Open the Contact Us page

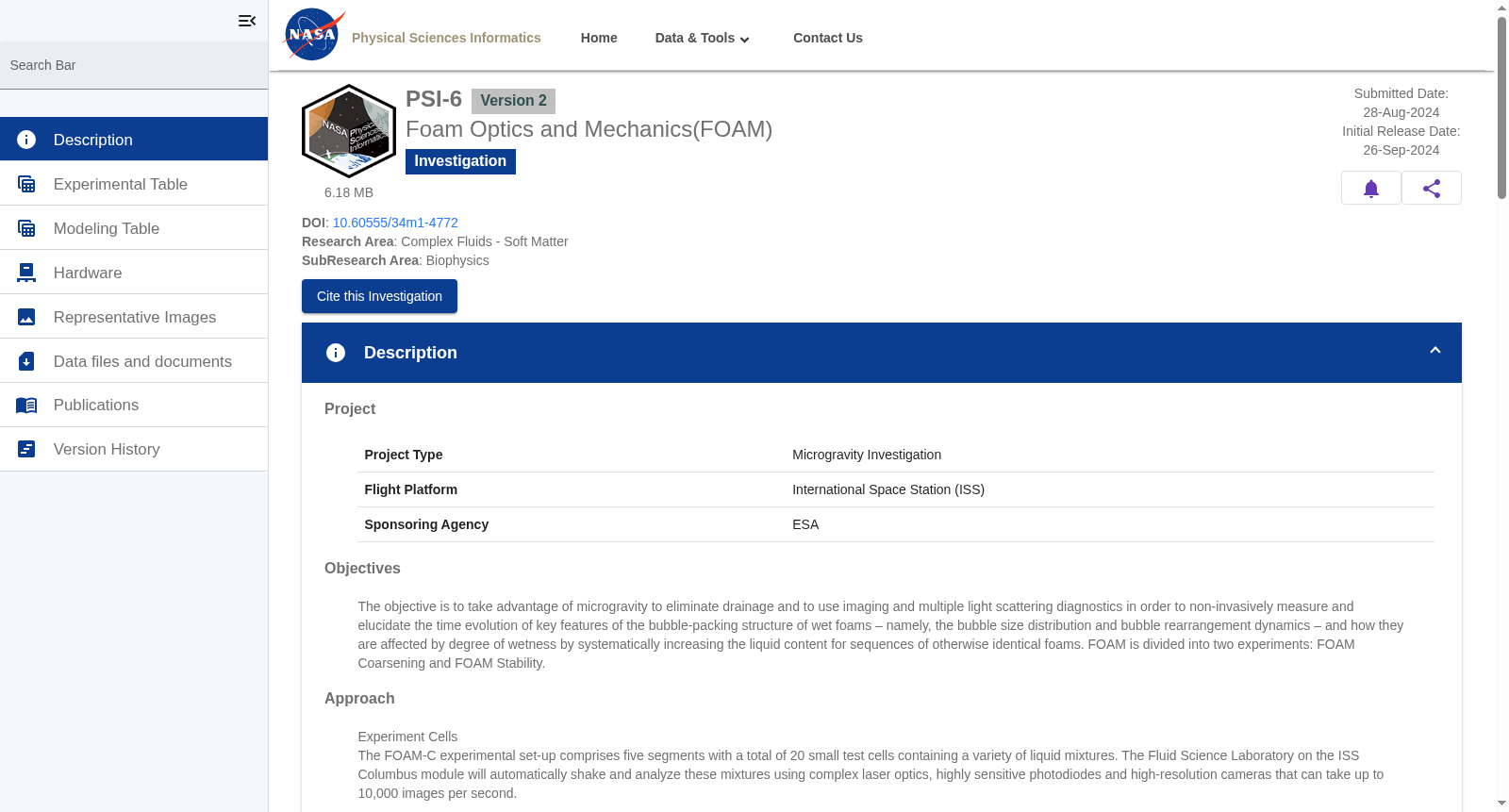[x=828, y=38]
